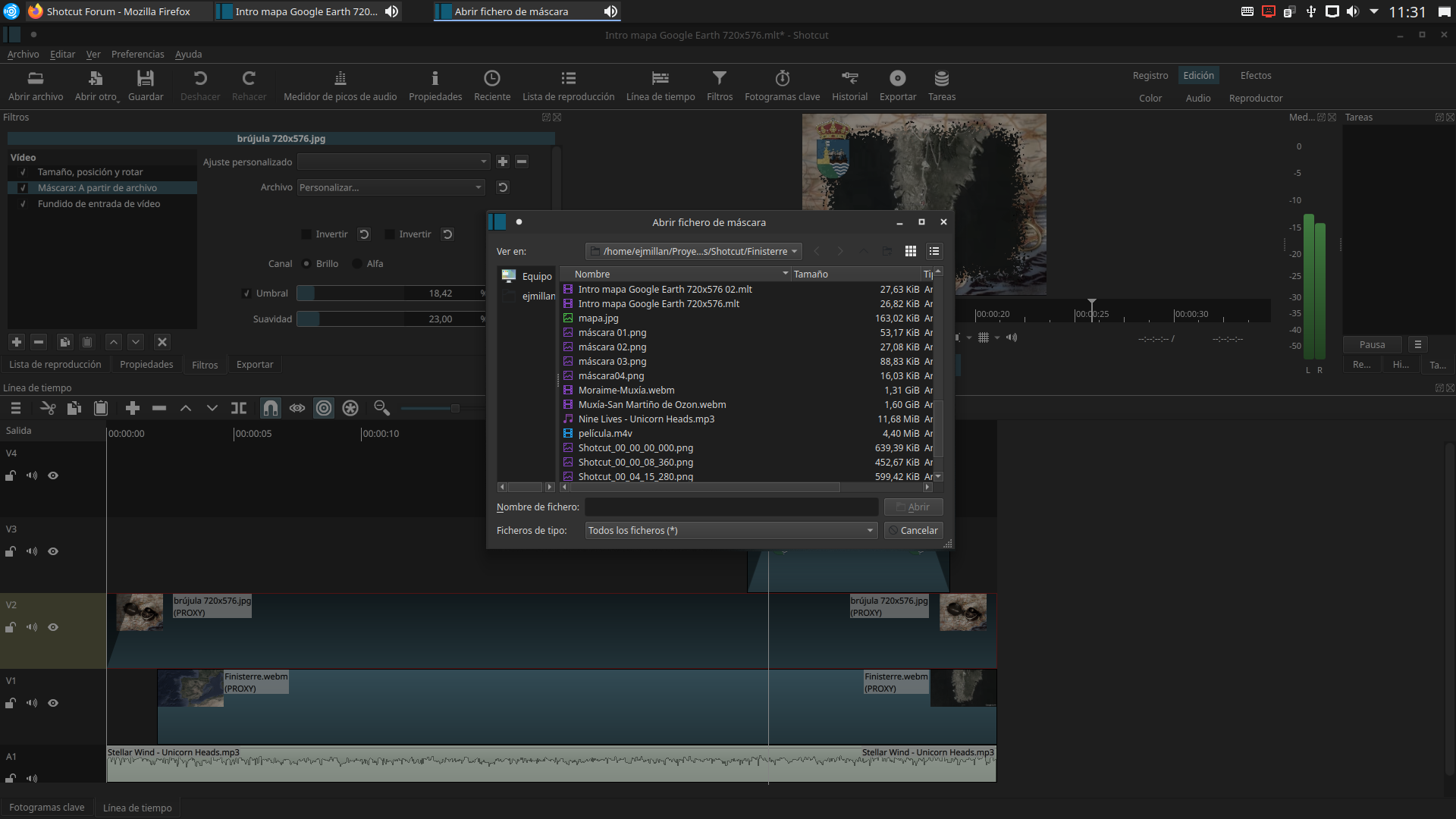Screen dimensions: 1456x819
Task: Click the Guardar toolbar icon
Action: pos(146,85)
